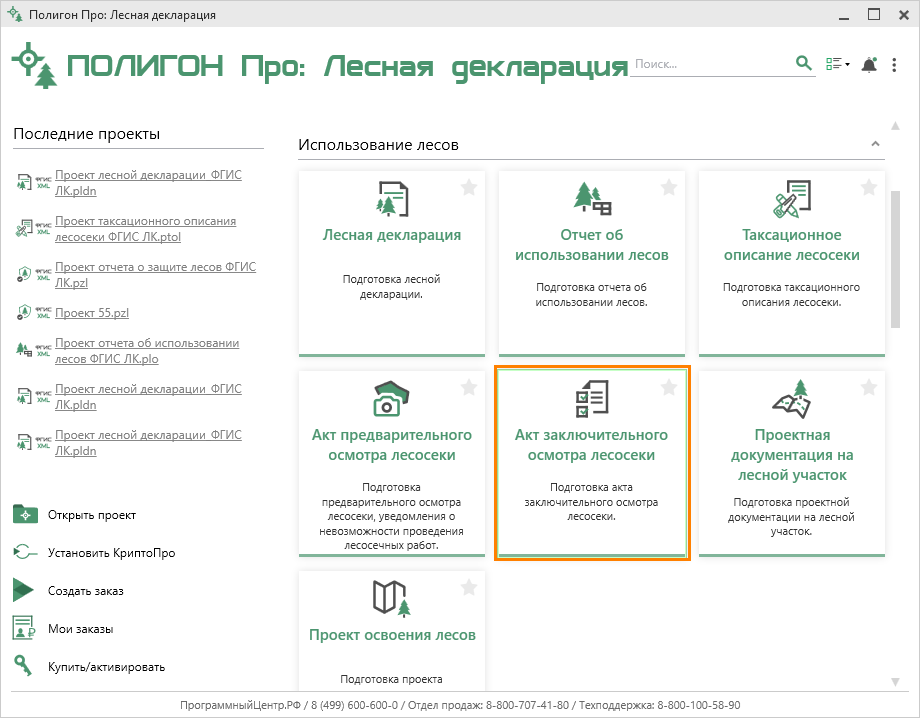Click the vertical scrollbar thumb
Viewport: 920px width, 718px height.
(x=895, y=259)
